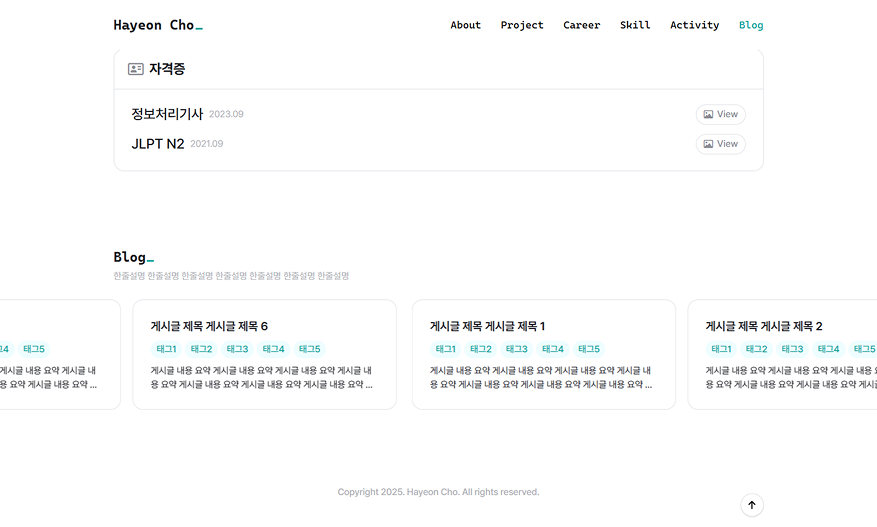Open the About section from navigation
The height and width of the screenshot is (527, 877).
coord(465,25)
